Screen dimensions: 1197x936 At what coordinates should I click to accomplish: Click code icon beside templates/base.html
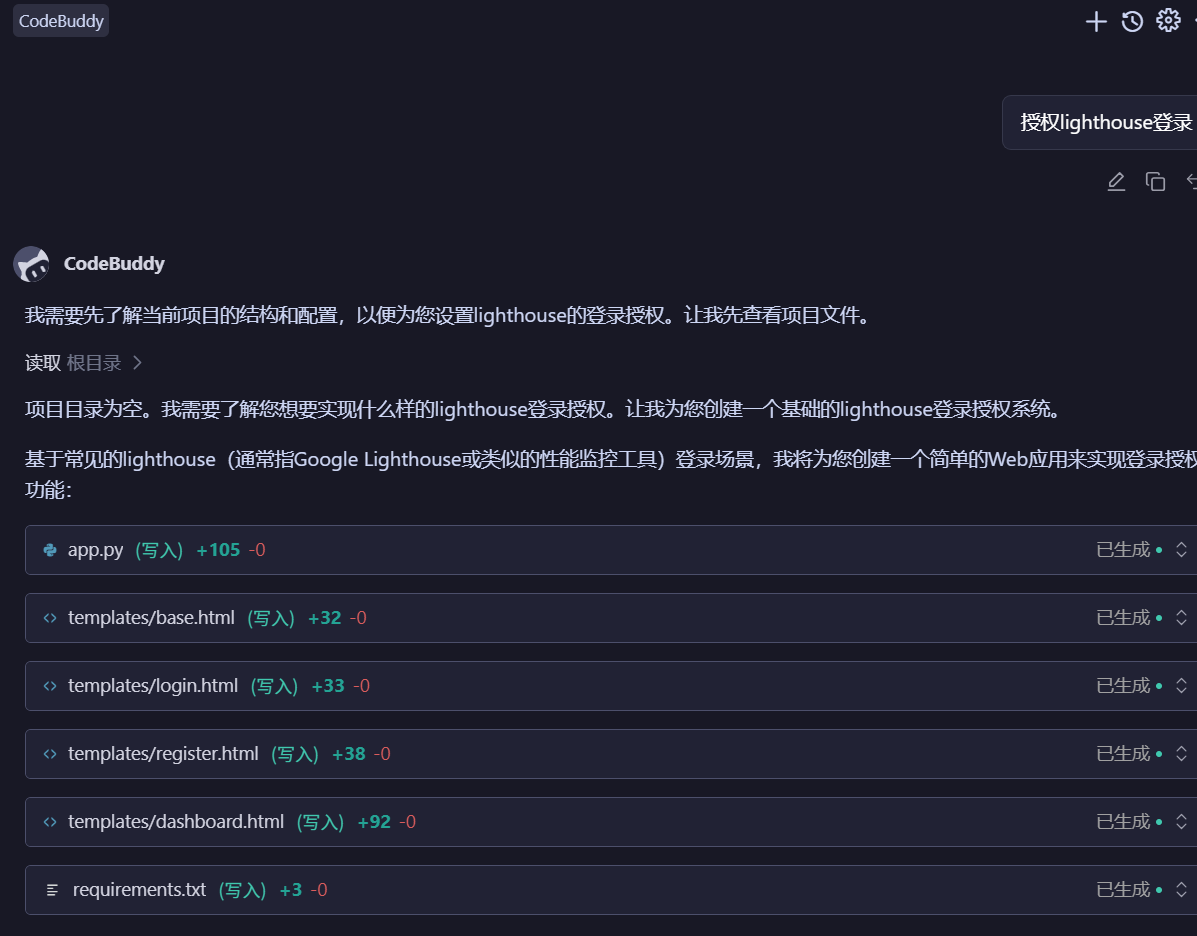pyautogui.click(x=50, y=618)
